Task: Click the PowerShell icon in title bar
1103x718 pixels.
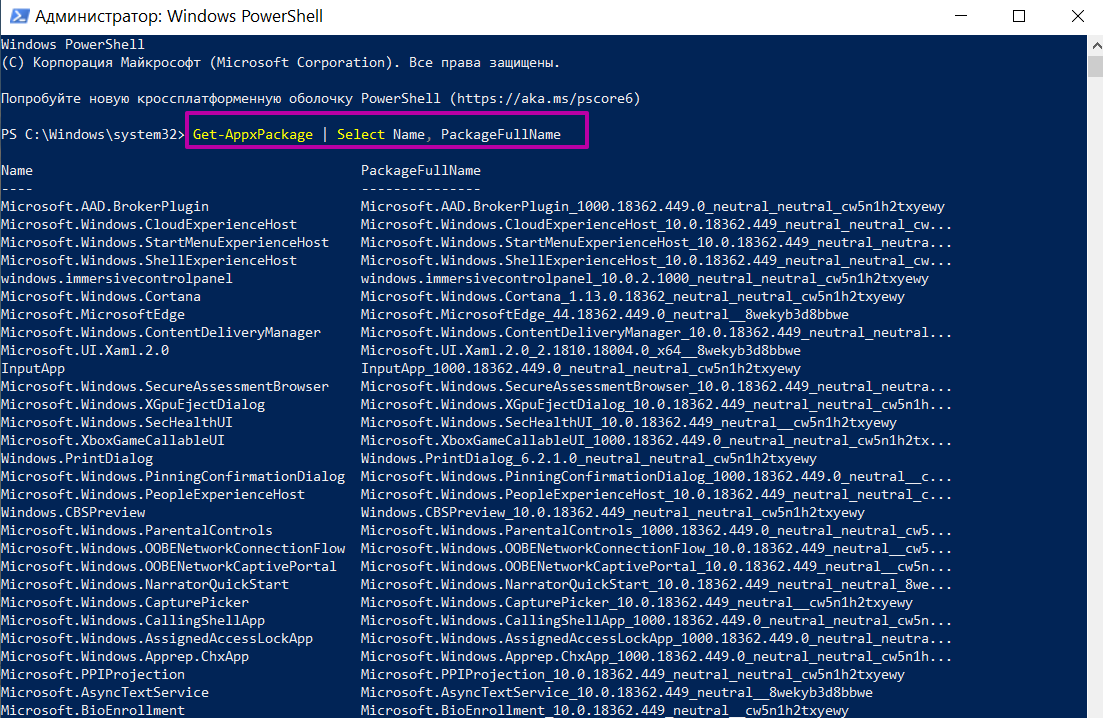Action: click(x=17, y=16)
